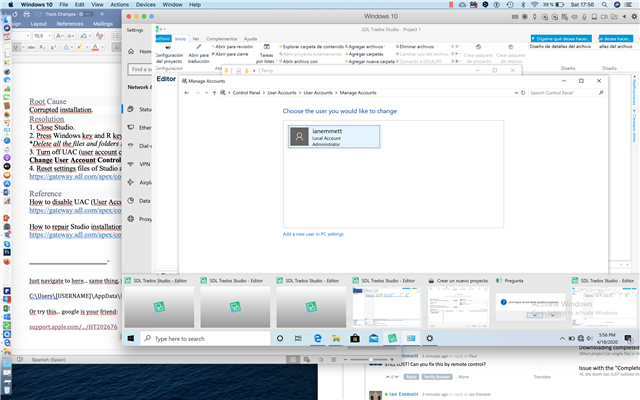The height and width of the screenshot is (400, 640).
Task: Click Configuración del proyecto in Trados ribbon
Action: coord(169,54)
